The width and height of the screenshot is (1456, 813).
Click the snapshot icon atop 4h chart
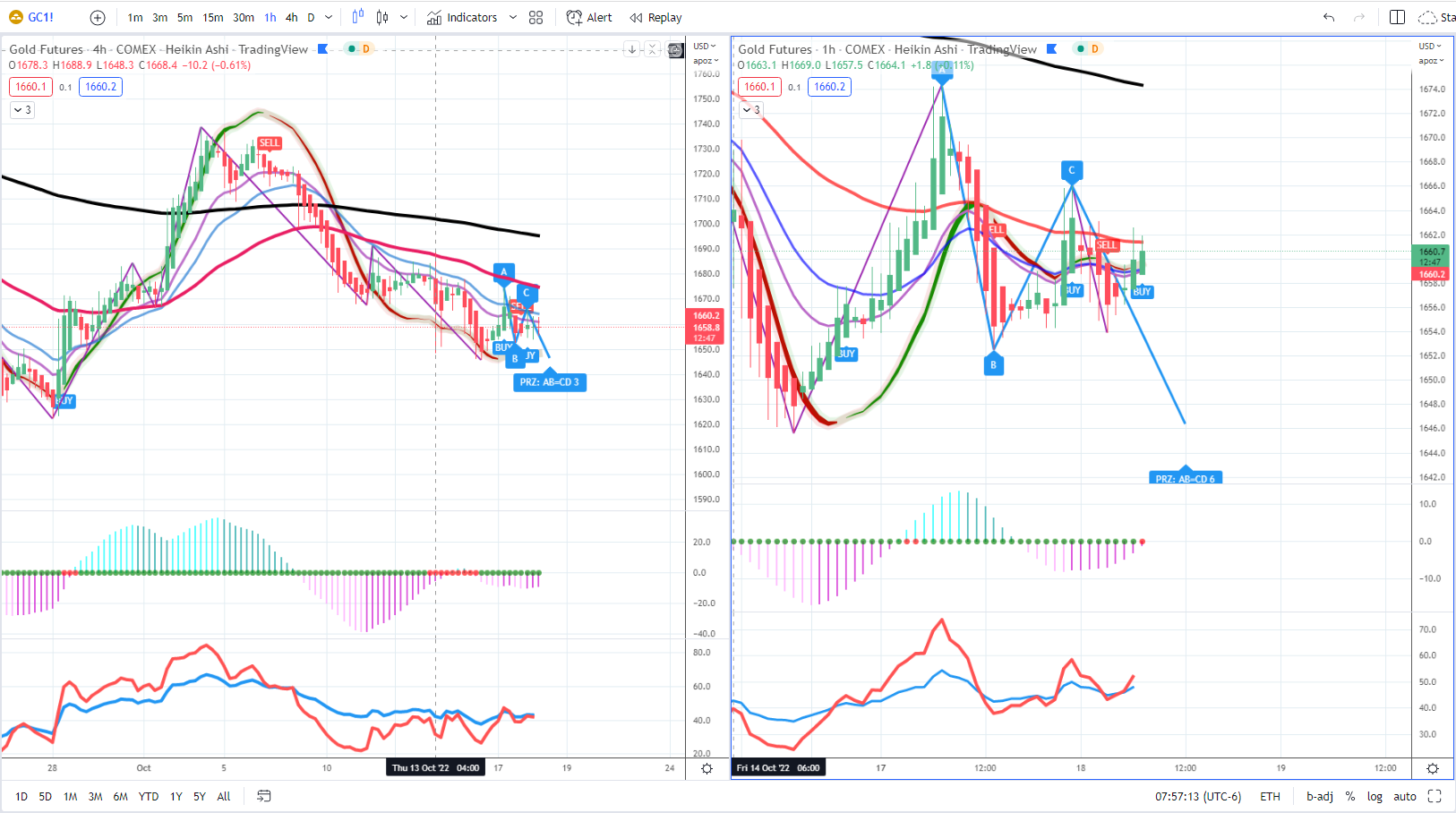click(676, 50)
